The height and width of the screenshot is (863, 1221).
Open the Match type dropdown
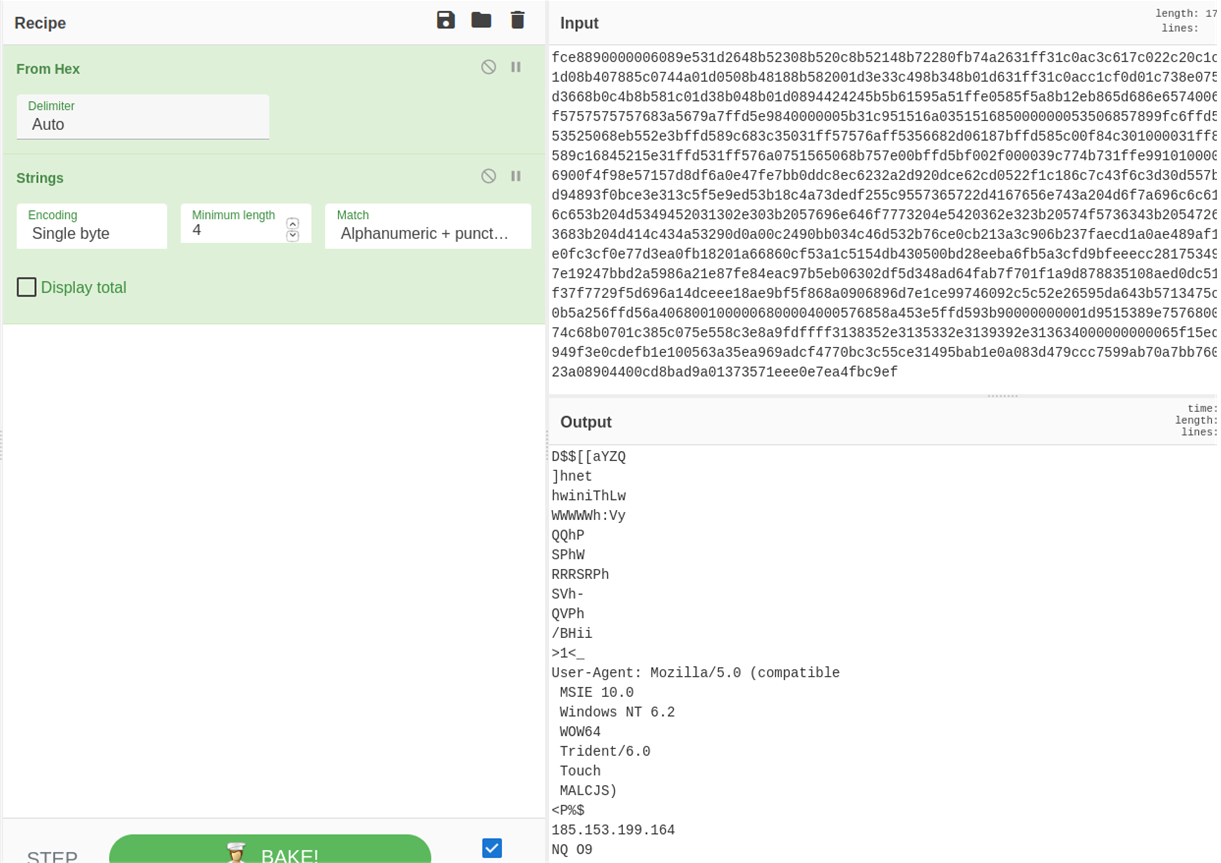pyautogui.click(x=428, y=226)
